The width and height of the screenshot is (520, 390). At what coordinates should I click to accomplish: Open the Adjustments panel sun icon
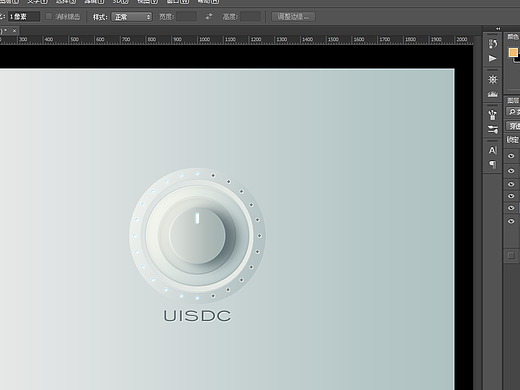coord(493,80)
